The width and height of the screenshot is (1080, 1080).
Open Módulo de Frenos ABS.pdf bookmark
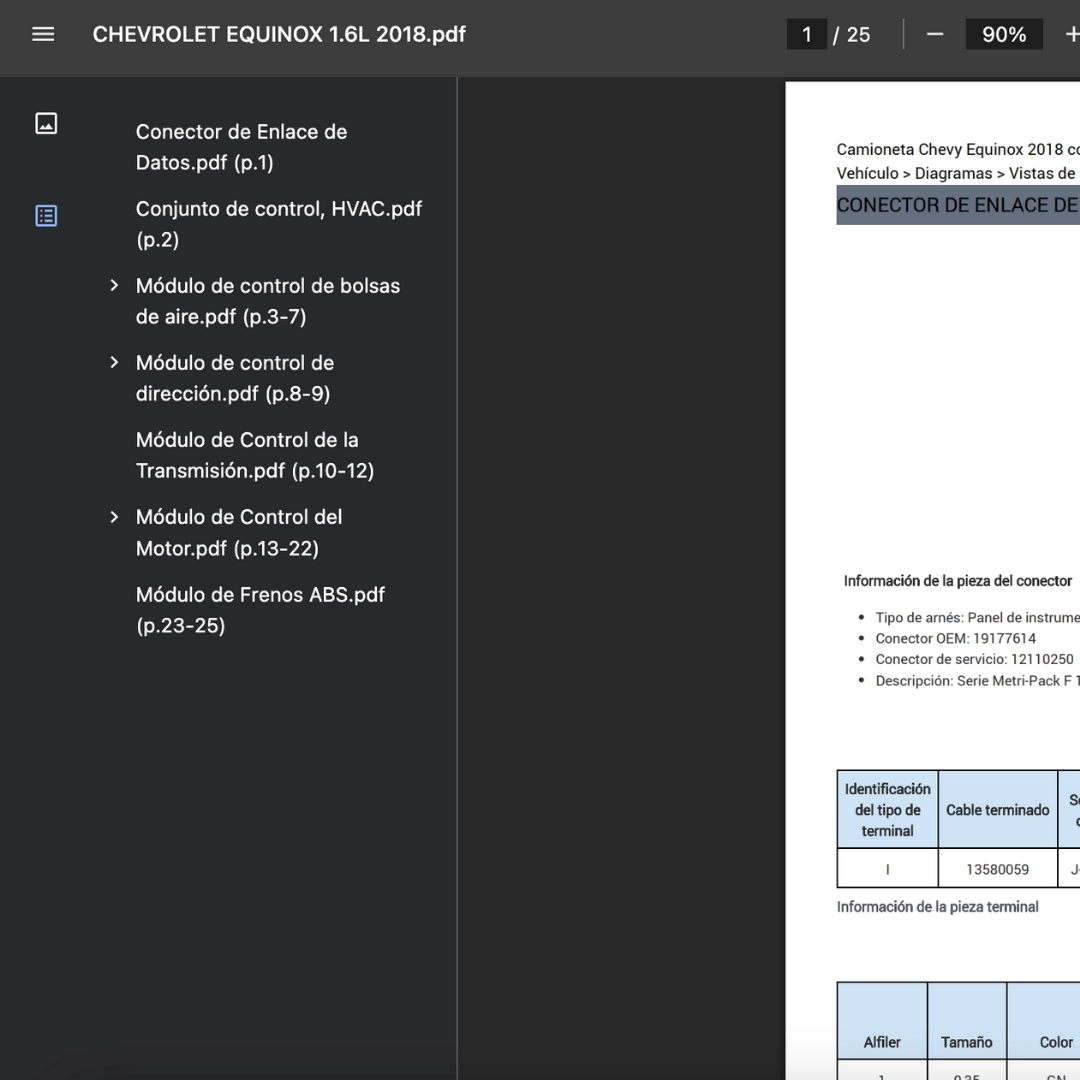pos(260,610)
